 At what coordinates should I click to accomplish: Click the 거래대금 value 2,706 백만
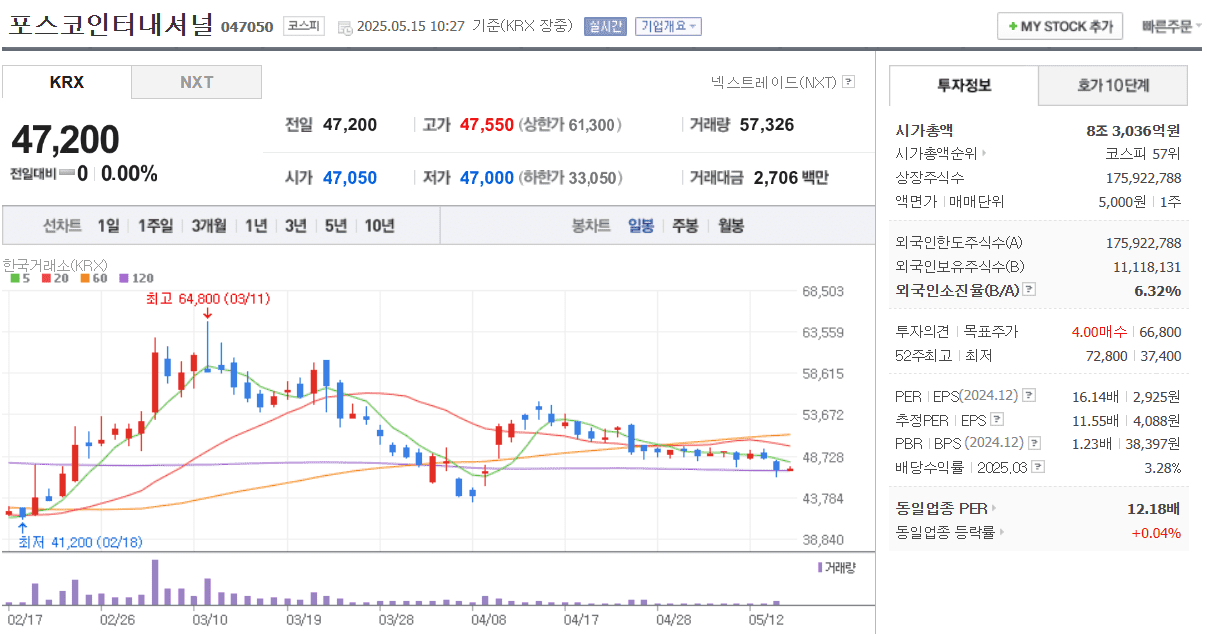pyautogui.click(x=791, y=178)
